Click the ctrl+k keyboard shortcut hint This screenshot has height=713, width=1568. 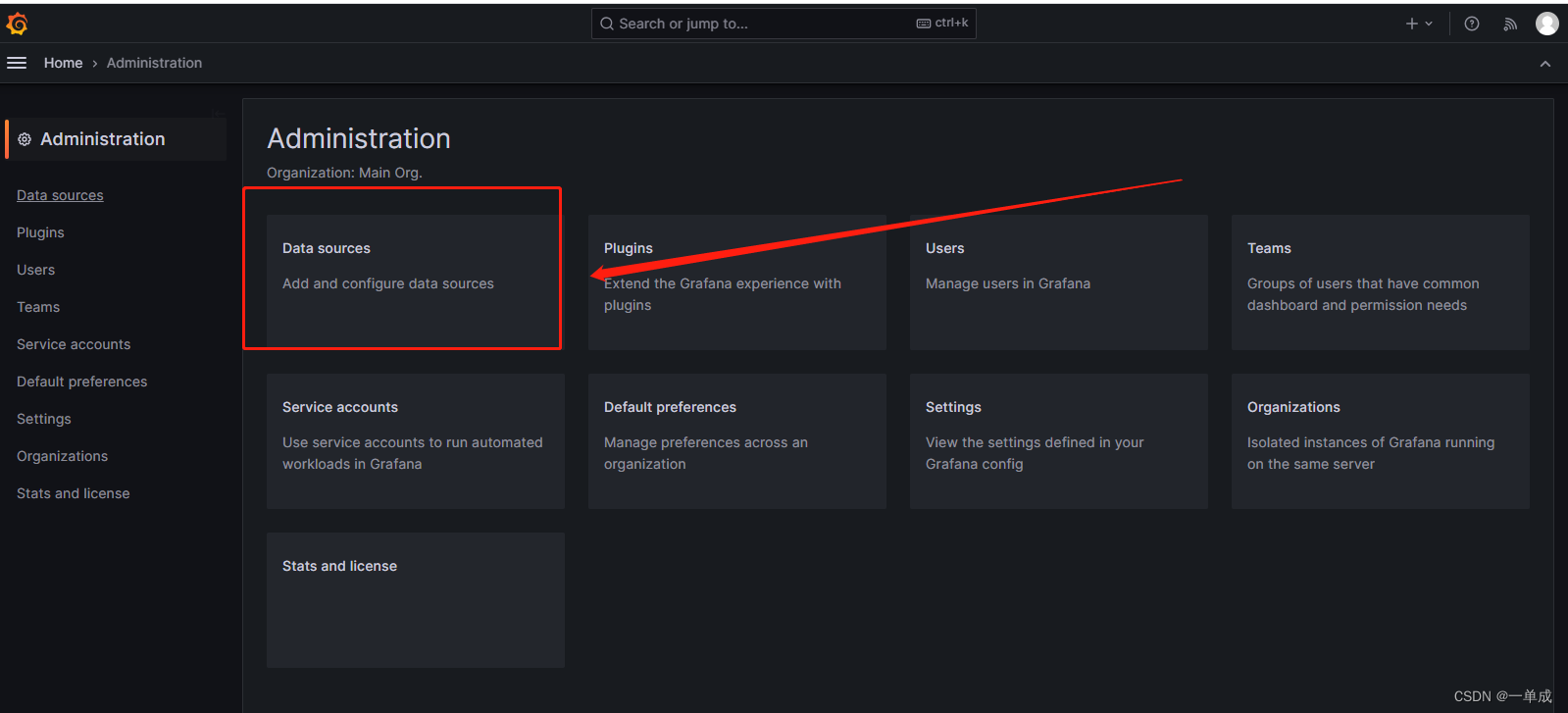942,23
